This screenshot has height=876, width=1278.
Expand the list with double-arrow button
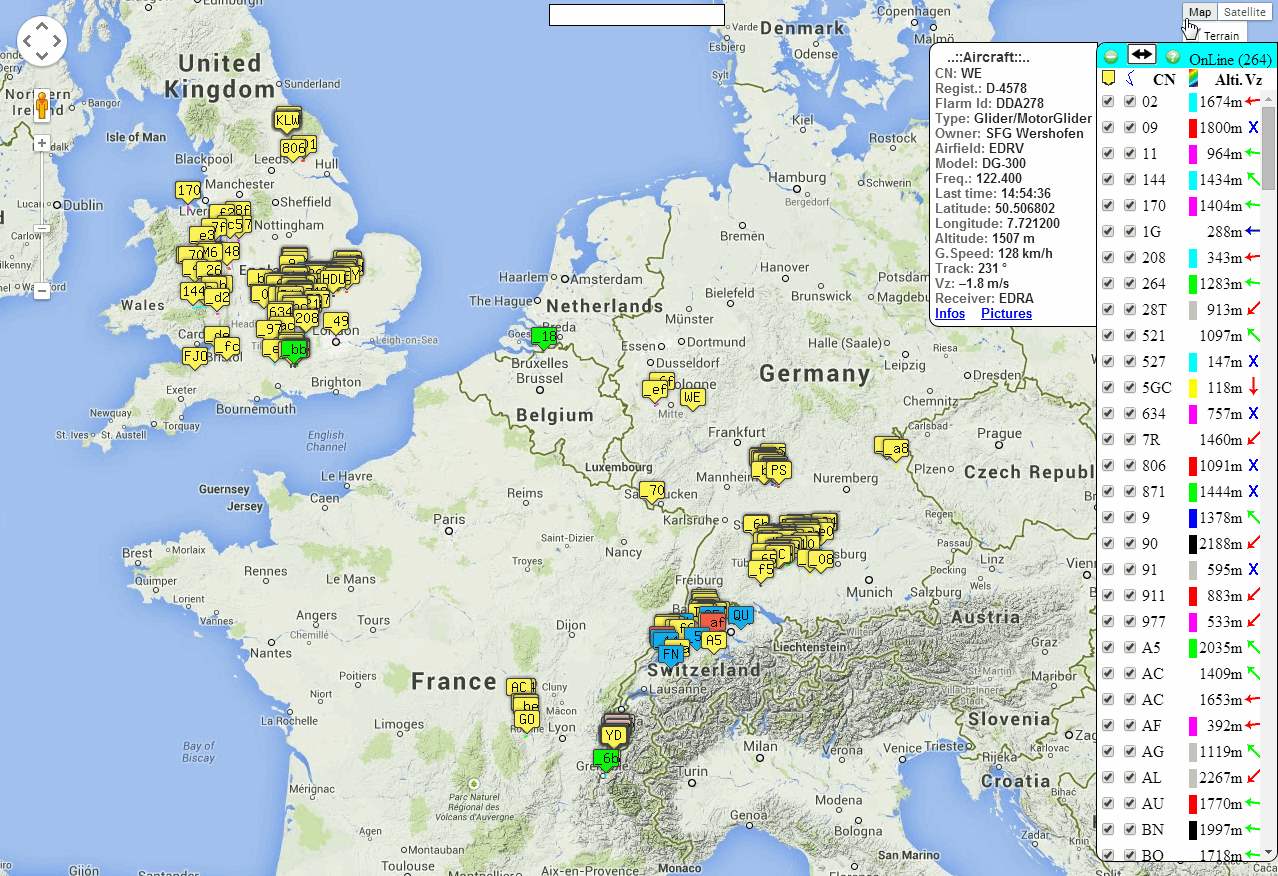[x=1141, y=54]
